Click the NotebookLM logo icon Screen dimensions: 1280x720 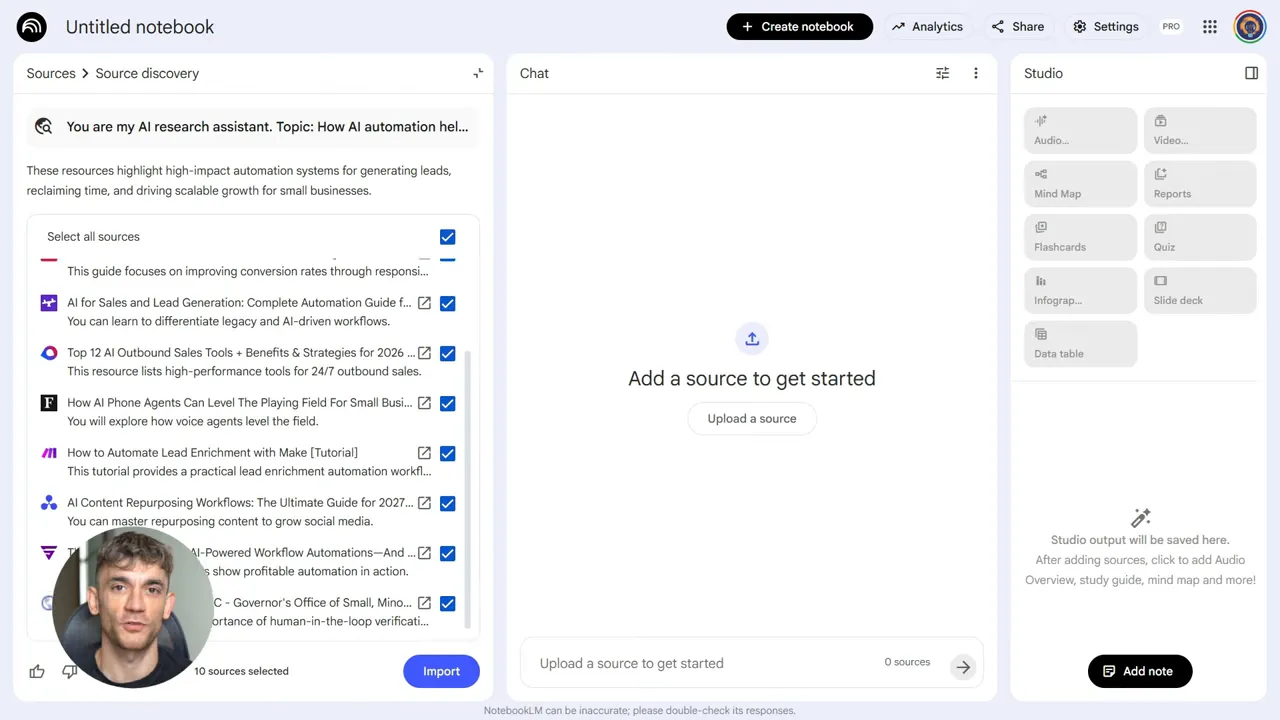[32, 27]
